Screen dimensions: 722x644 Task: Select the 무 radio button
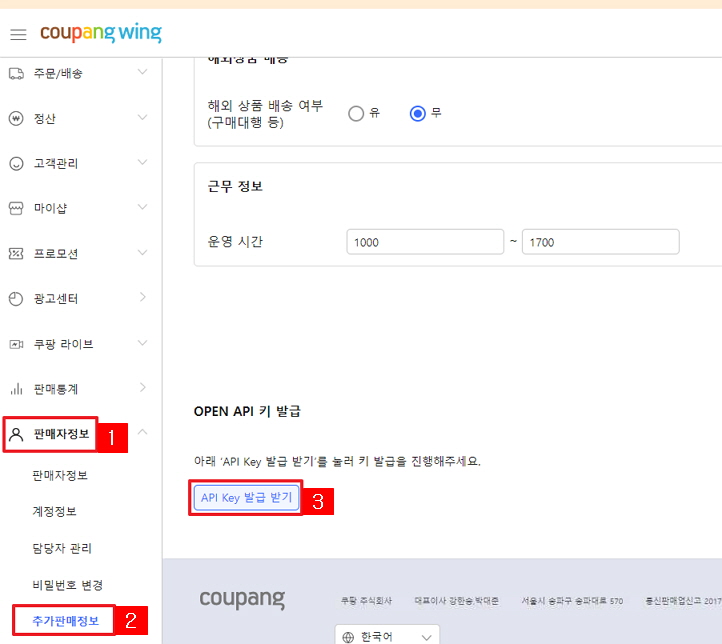point(418,113)
